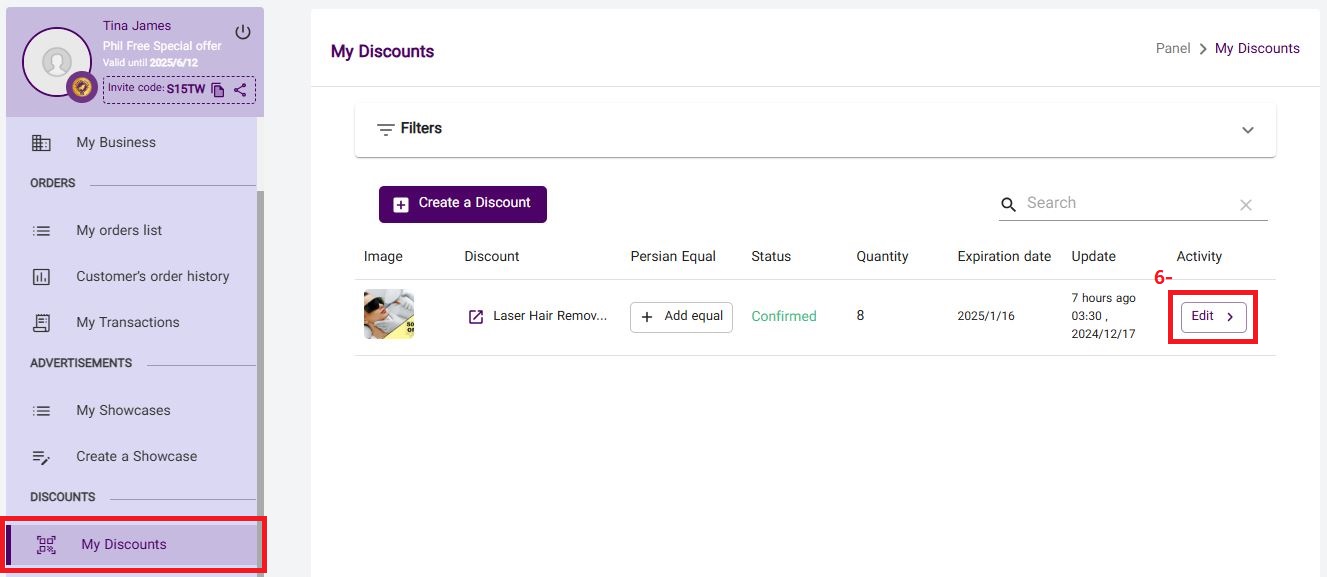Expand the Filters panel chevron
This screenshot has height=577, width=1327.
pyautogui.click(x=1247, y=130)
